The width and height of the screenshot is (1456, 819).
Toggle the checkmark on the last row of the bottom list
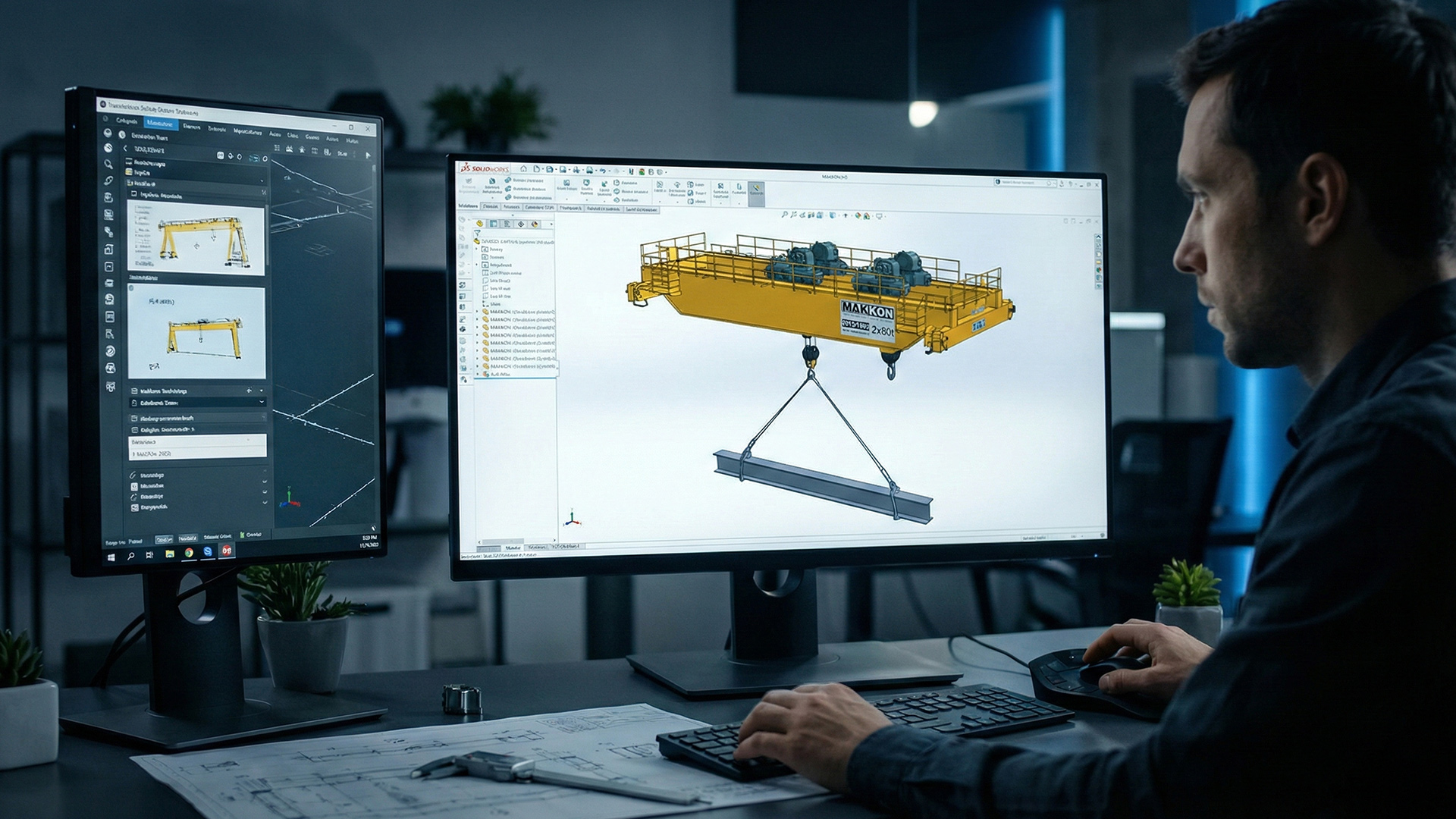coord(265,503)
